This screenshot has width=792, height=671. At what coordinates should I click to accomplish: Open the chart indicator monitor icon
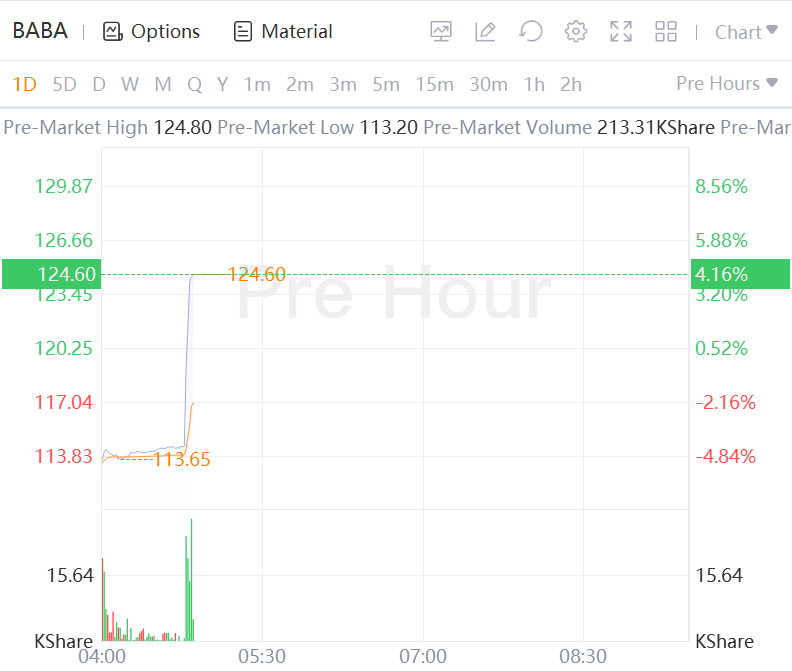point(441,32)
